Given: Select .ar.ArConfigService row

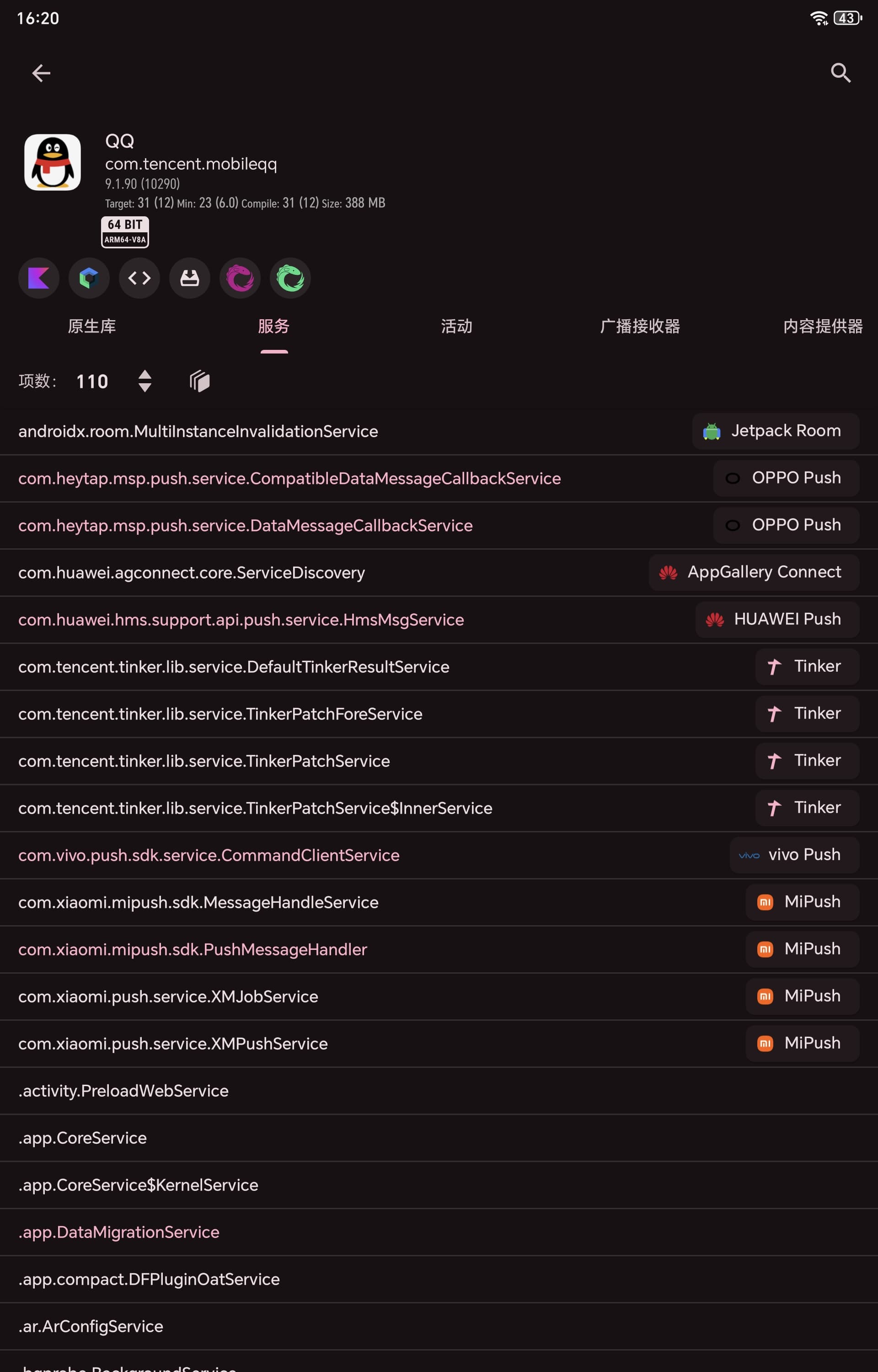Looking at the screenshot, I should coord(439,1326).
